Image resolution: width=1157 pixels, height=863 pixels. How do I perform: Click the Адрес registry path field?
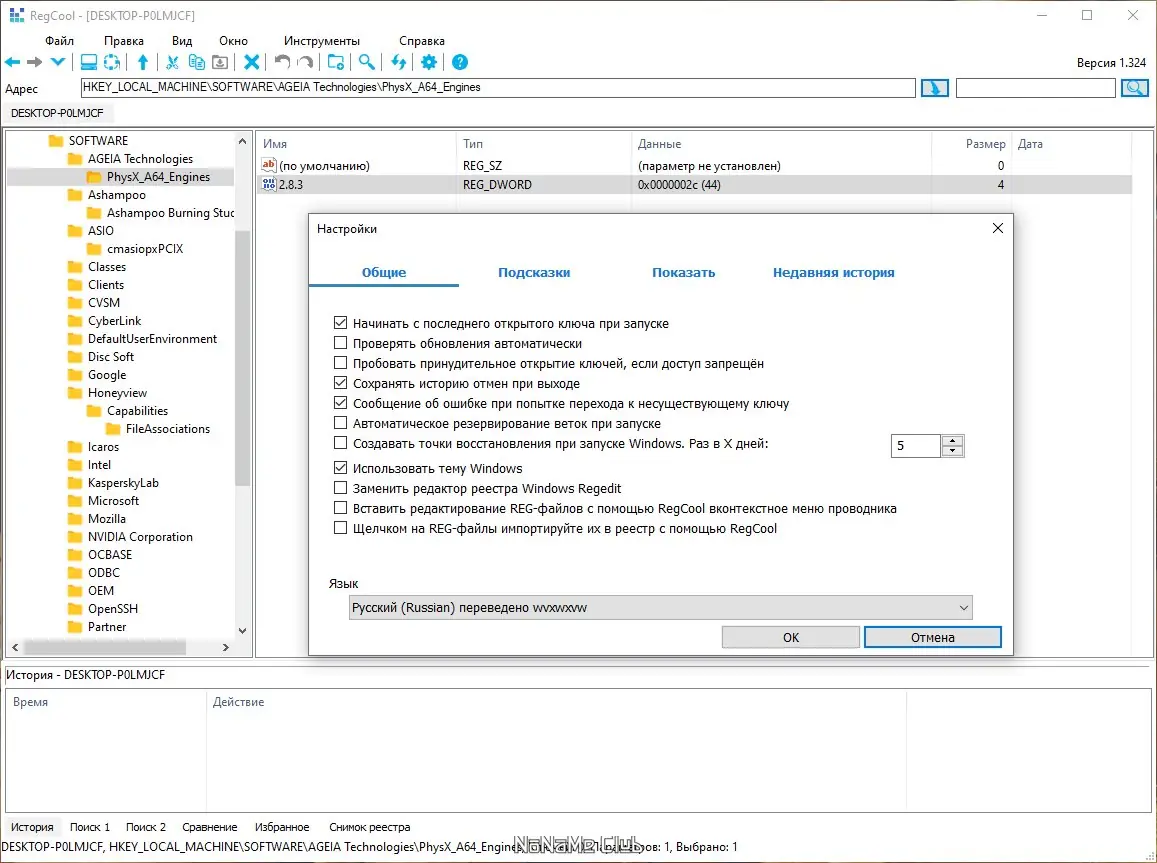[x=498, y=88]
